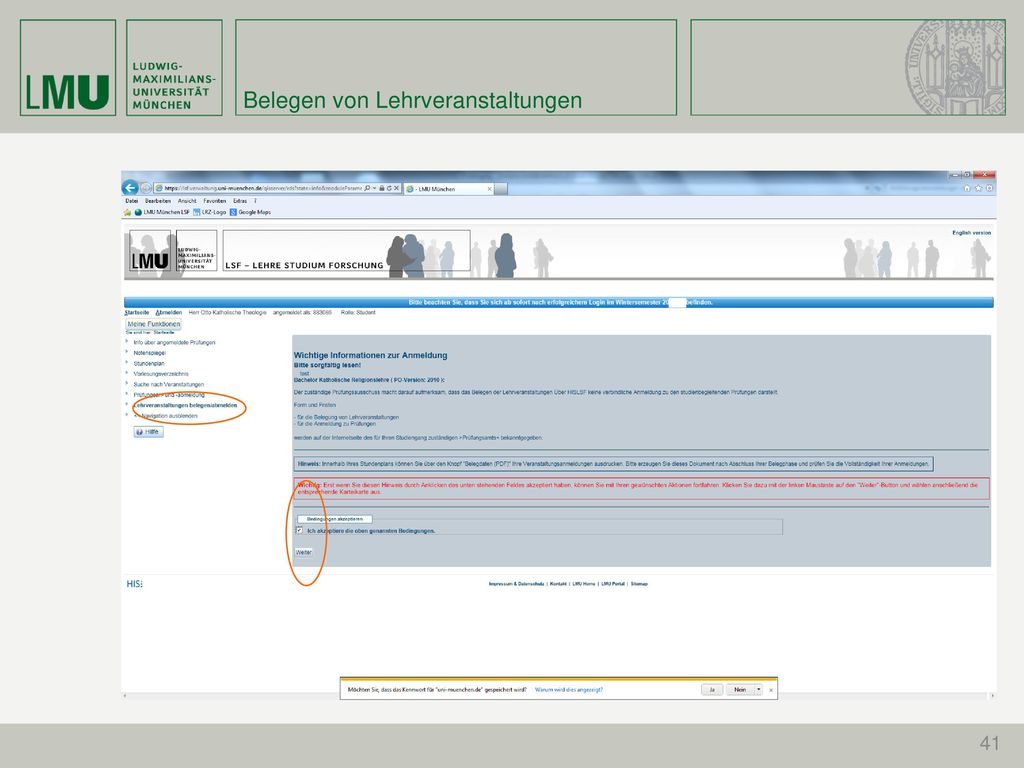Open Sitemap footer link
The image size is (1024, 768).
pyautogui.click(x=639, y=584)
